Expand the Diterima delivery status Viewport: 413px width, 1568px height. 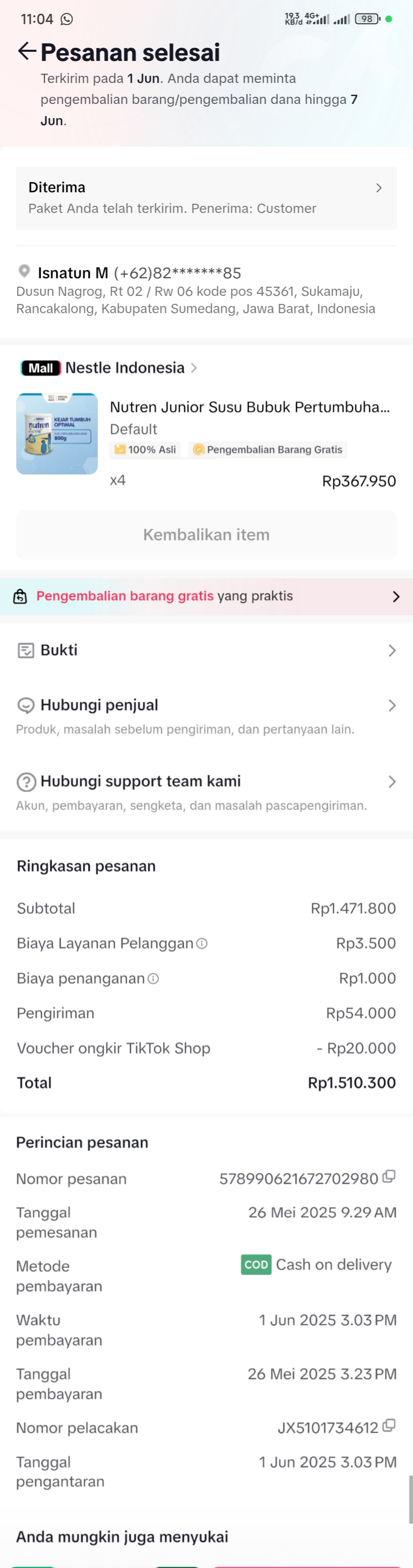pos(378,188)
